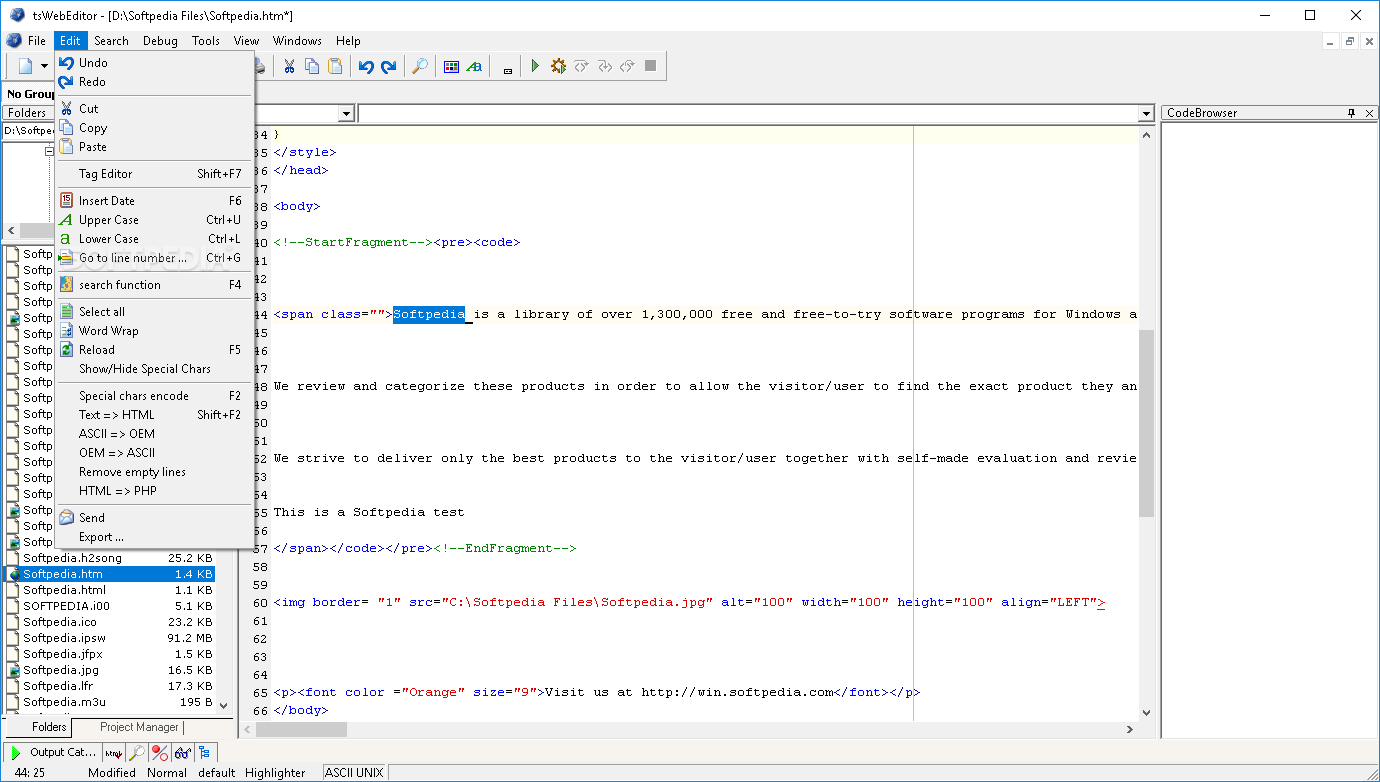Viewport: 1380px width, 782px height.
Task: Click the small window icon in toolbar
Action: pyautogui.click(x=508, y=69)
